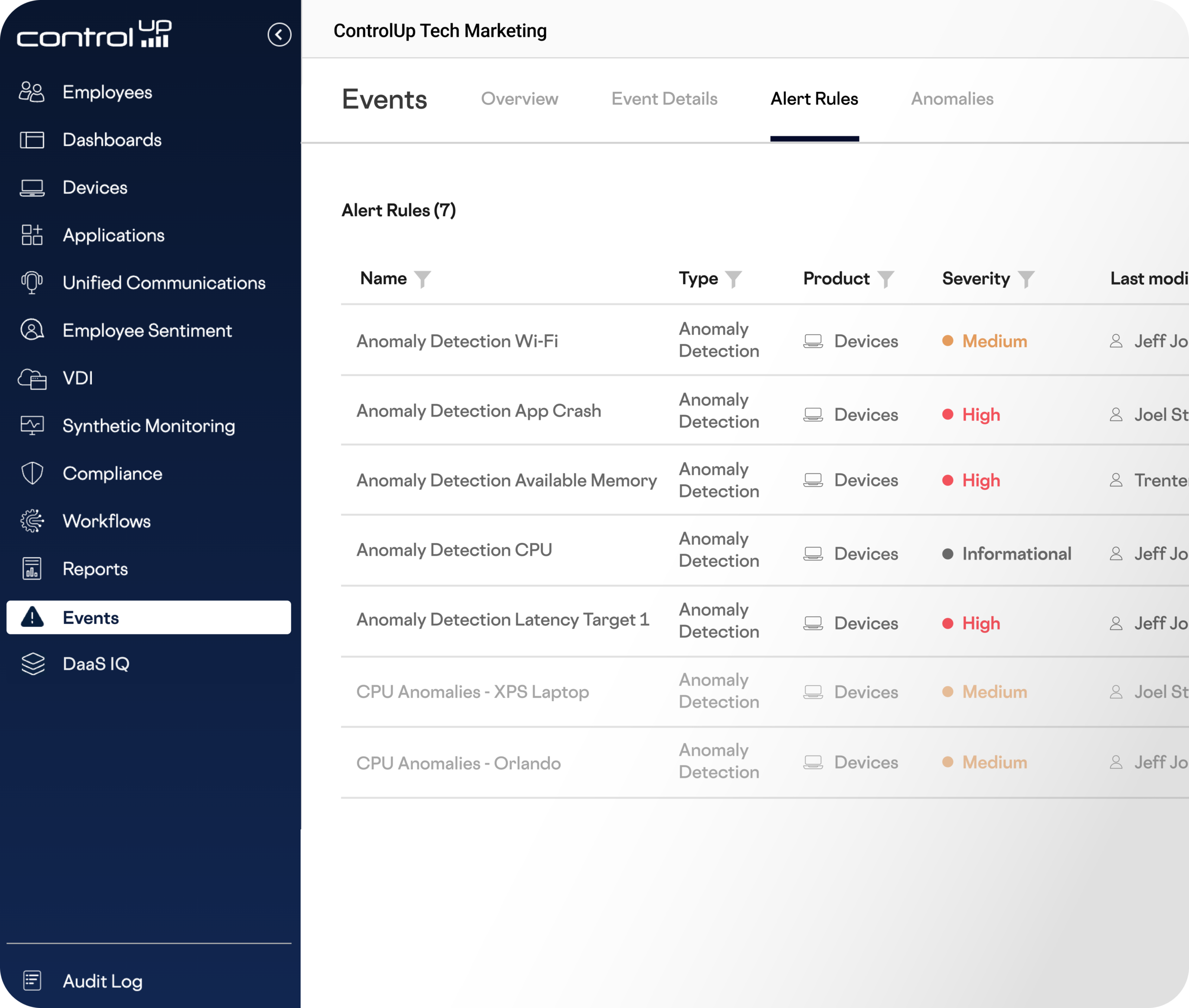Screen dimensions: 1189x1008
Task: Select the Synthetic Monitoring icon
Action: tap(32, 426)
